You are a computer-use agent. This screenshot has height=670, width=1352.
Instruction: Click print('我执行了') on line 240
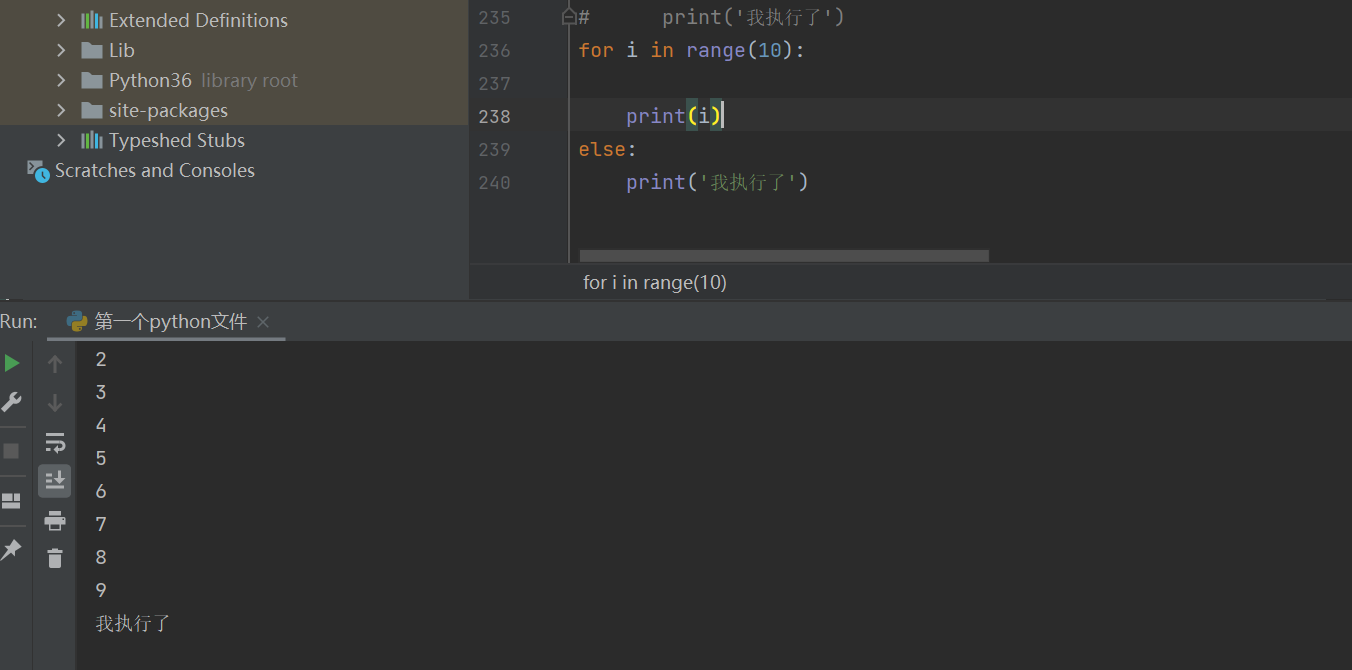point(717,182)
